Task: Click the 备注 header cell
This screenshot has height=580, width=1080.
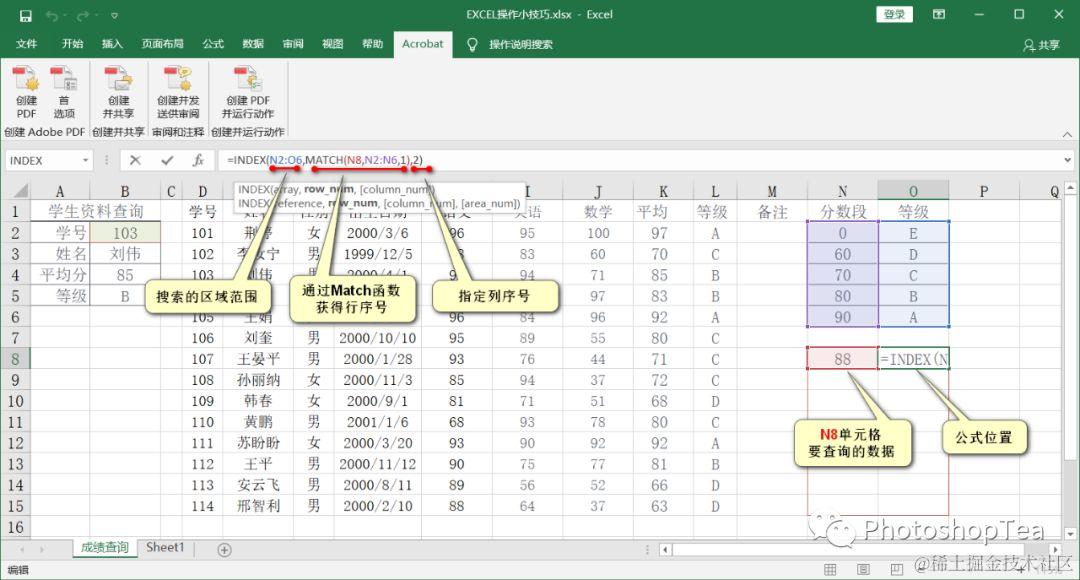Action: point(772,211)
